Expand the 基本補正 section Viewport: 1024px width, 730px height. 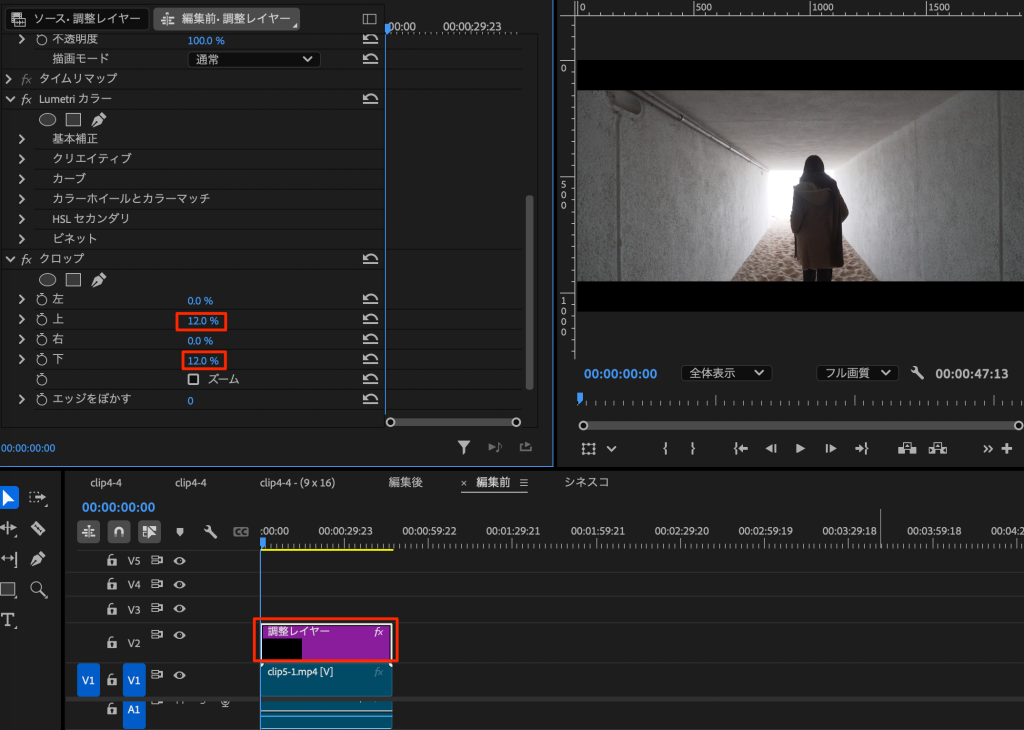(21, 138)
